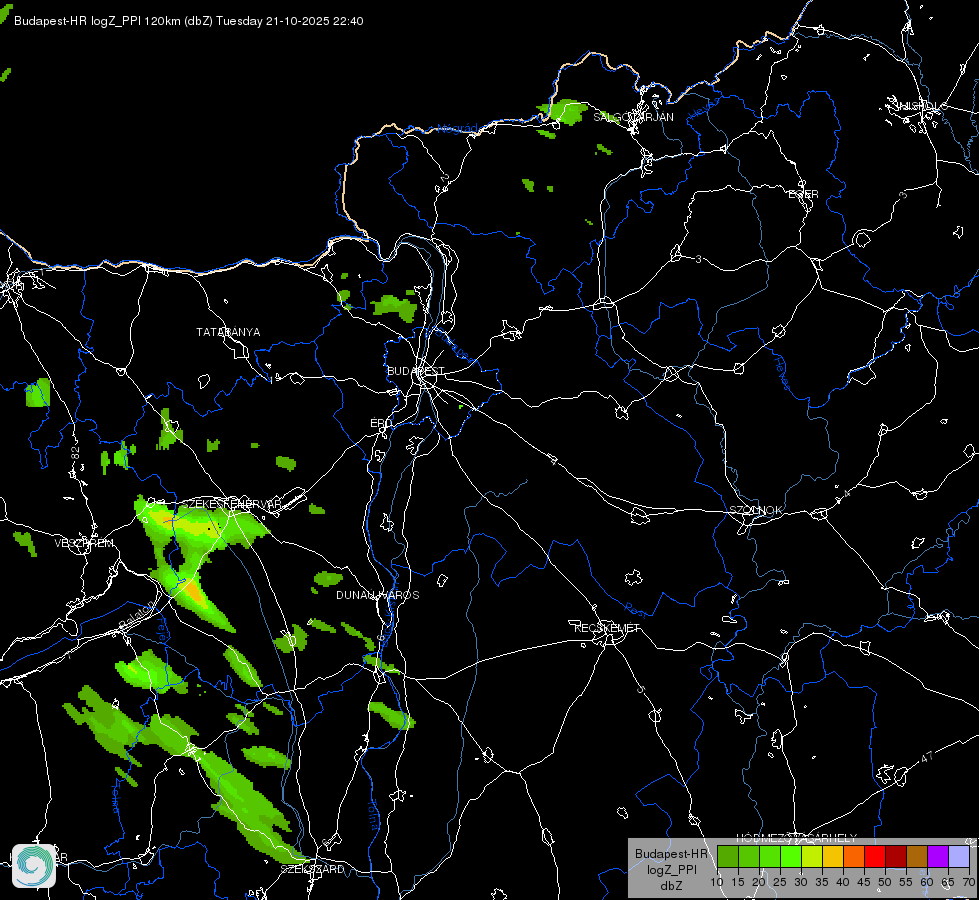
Task: Click the 30–35 dBZ yellow-green legend swatch
Action: point(812,856)
